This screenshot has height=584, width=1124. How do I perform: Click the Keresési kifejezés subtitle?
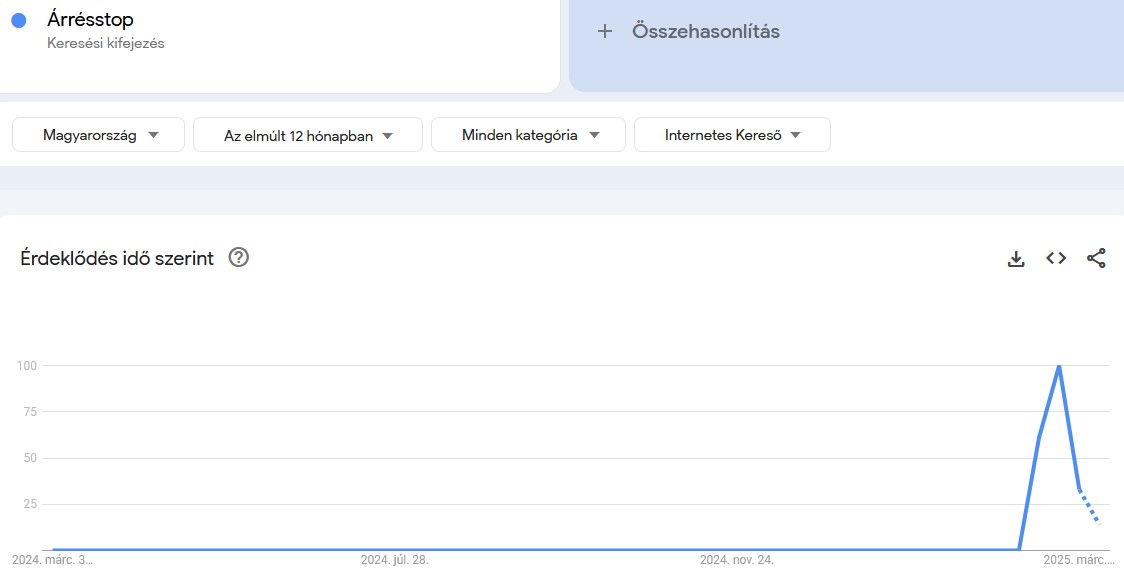point(105,43)
